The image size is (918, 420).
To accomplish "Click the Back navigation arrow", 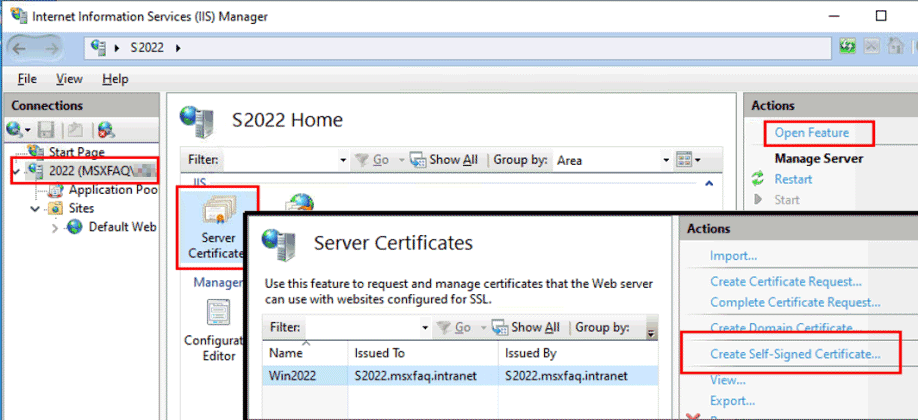I will pyautogui.click(x=19, y=49).
